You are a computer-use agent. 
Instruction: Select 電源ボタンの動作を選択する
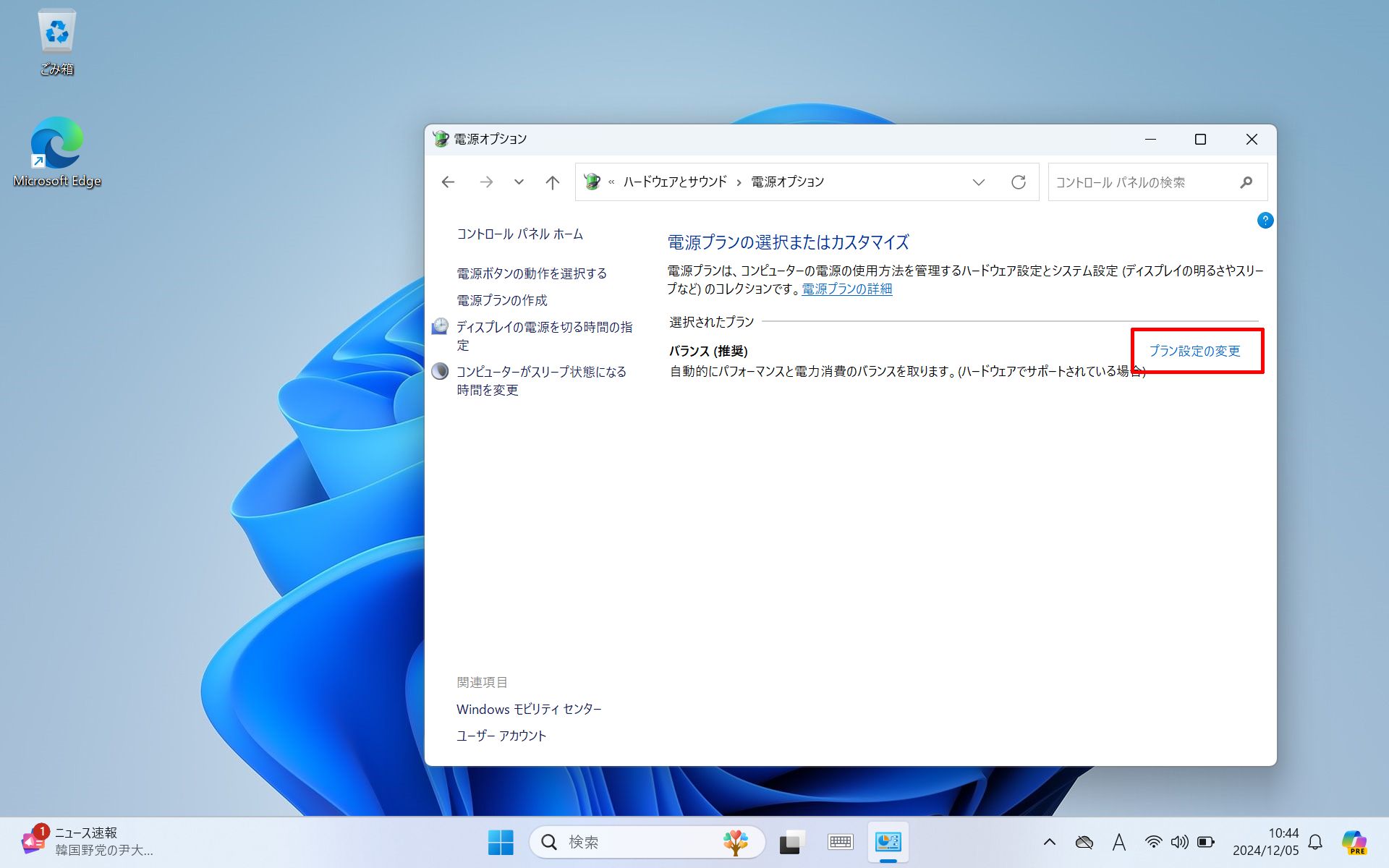pos(532,273)
